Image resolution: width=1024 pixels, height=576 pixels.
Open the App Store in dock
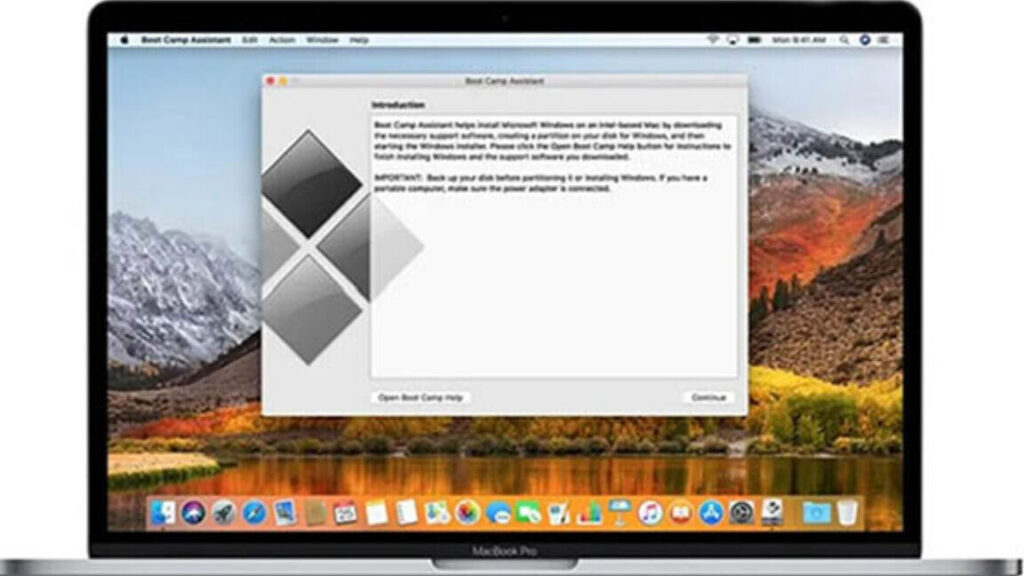point(711,513)
